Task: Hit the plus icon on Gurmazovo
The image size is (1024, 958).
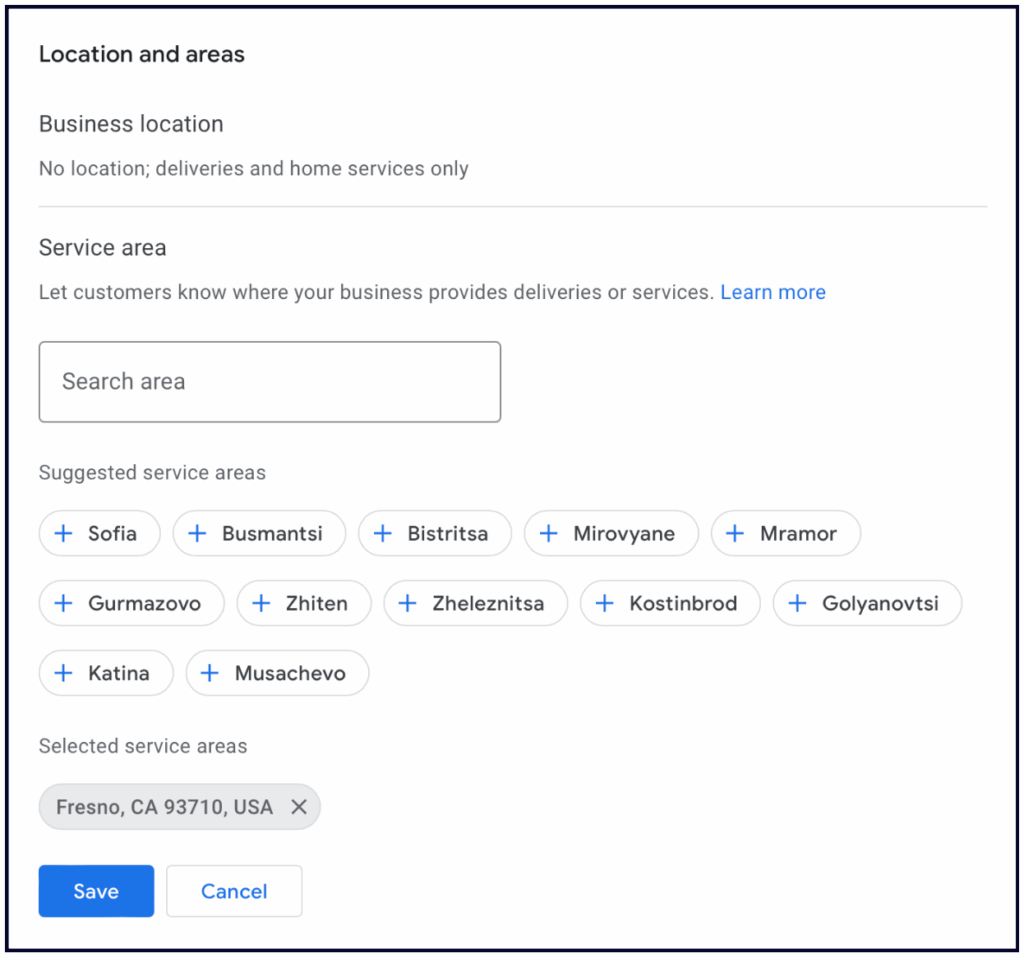Action: point(63,603)
